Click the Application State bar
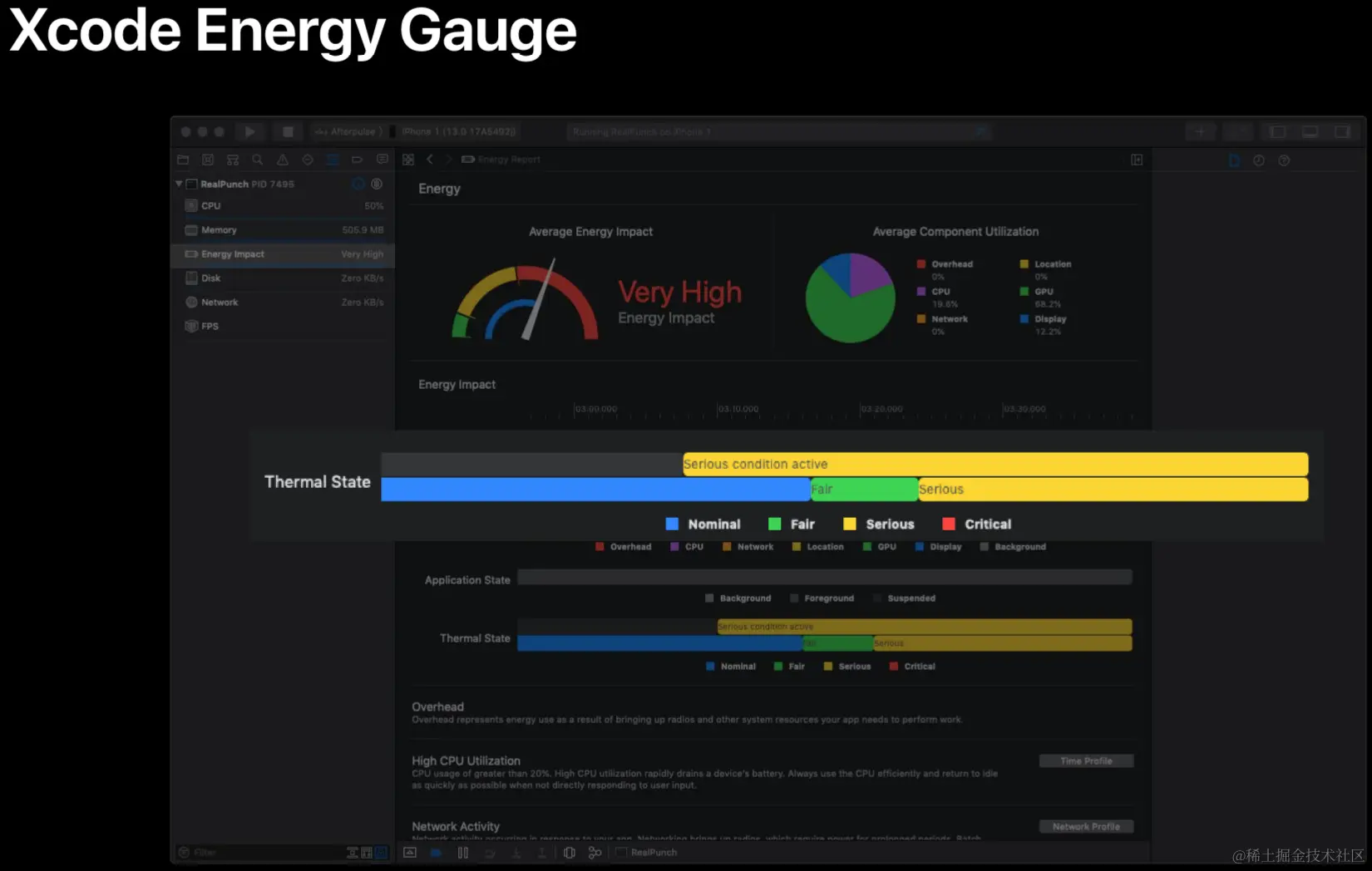1372x871 pixels. tap(825, 577)
